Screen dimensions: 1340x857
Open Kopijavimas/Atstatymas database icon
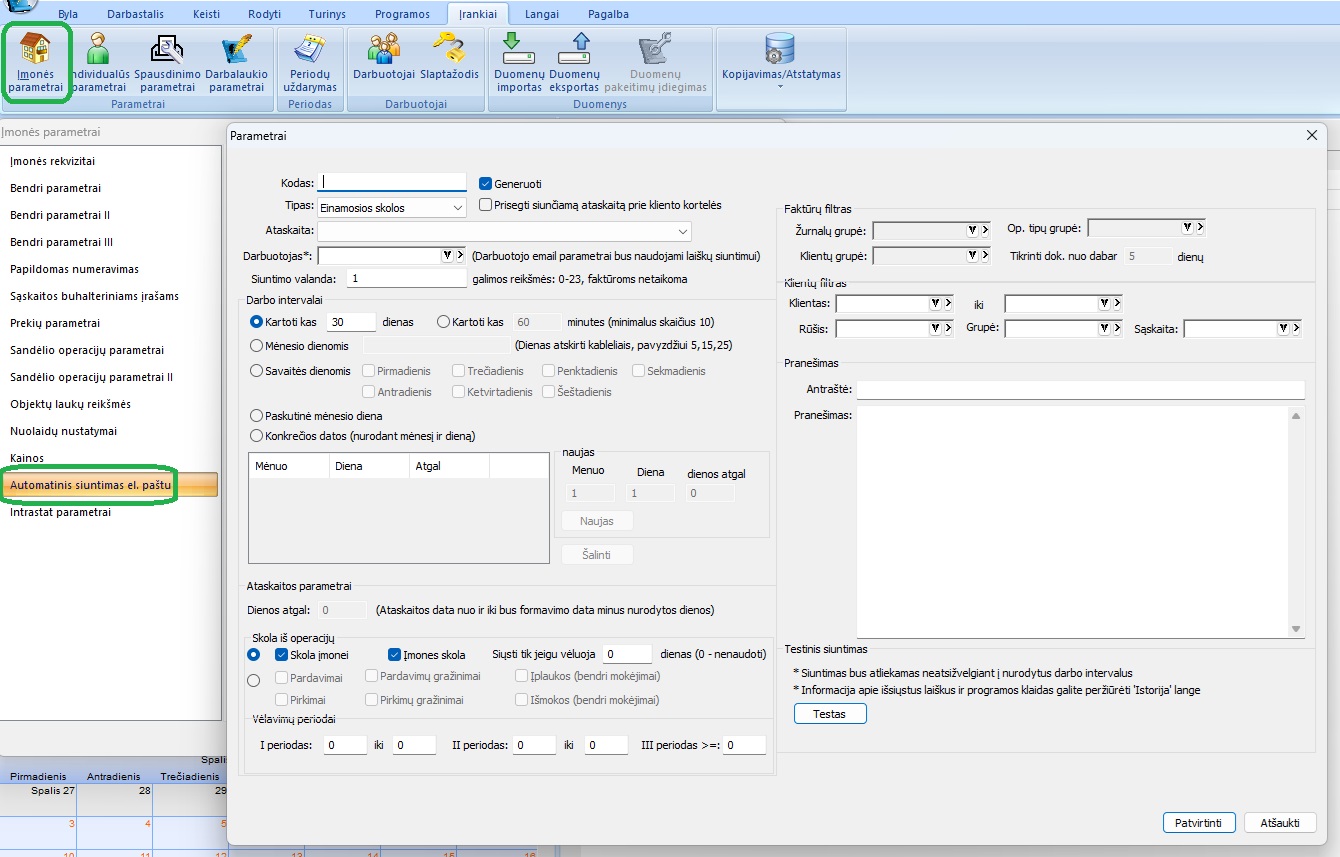[780, 58]
